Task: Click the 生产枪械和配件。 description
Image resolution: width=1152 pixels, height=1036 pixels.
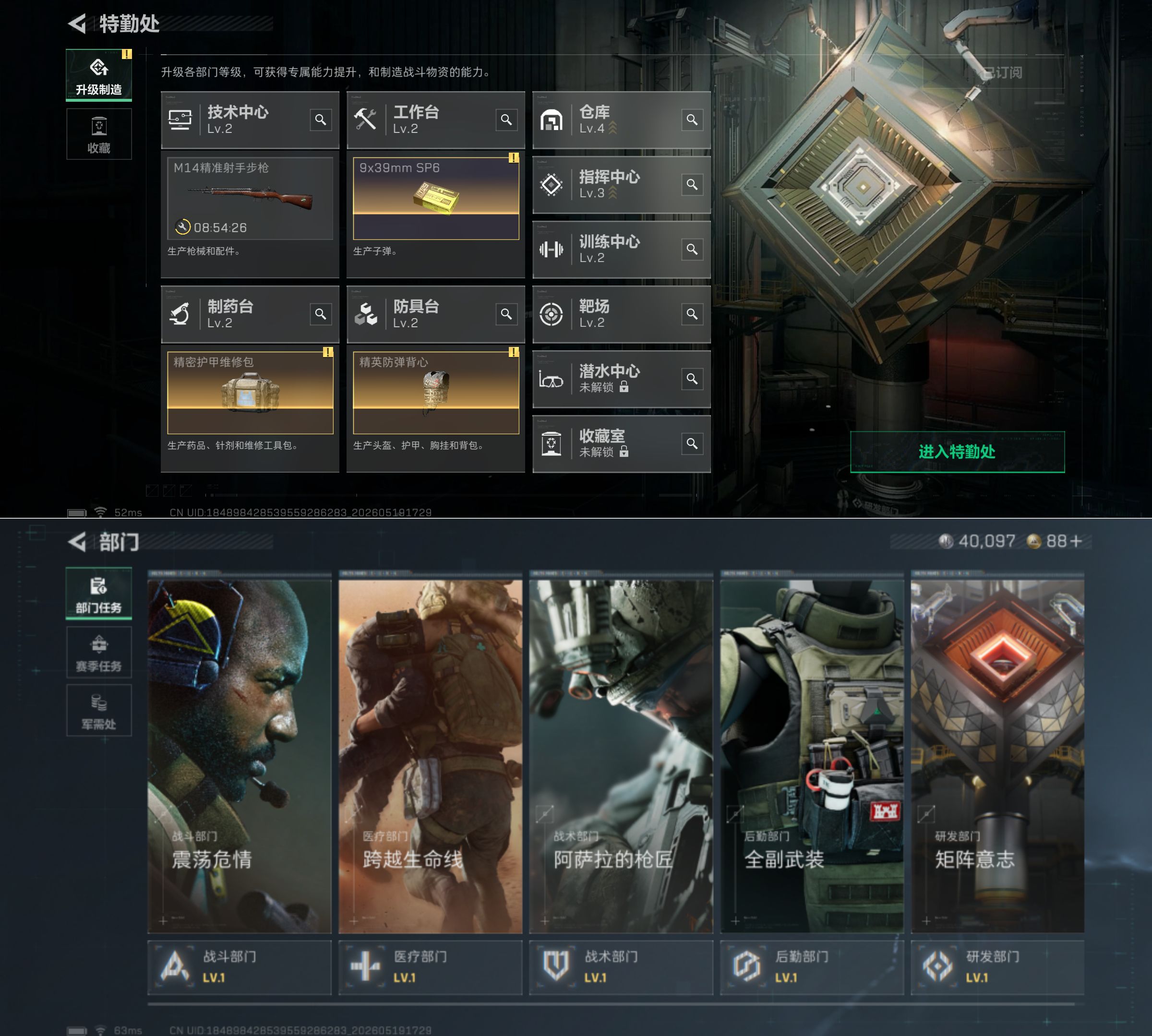Action: click(x=204, y=251)
